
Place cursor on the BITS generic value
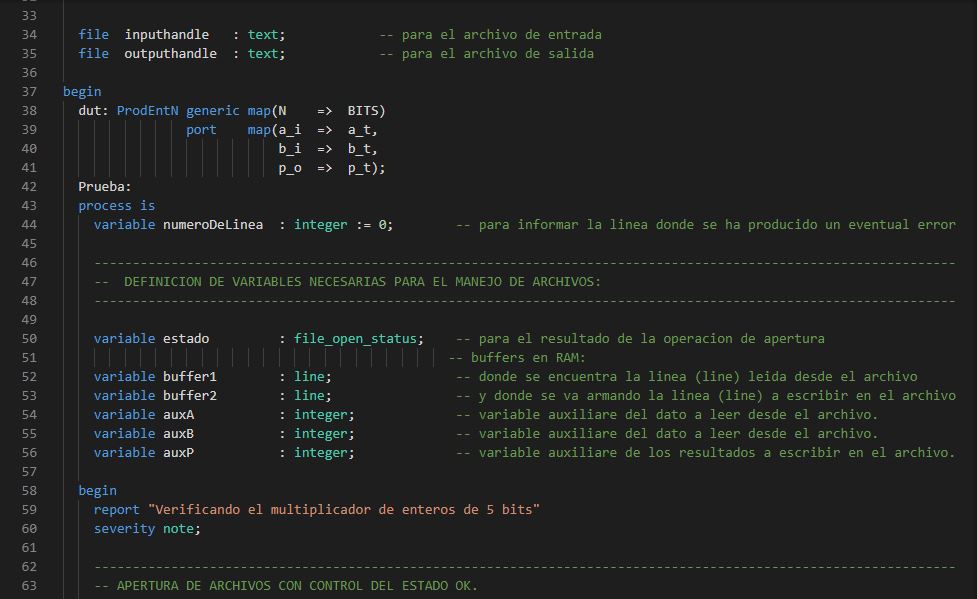[x=366, y=111]
